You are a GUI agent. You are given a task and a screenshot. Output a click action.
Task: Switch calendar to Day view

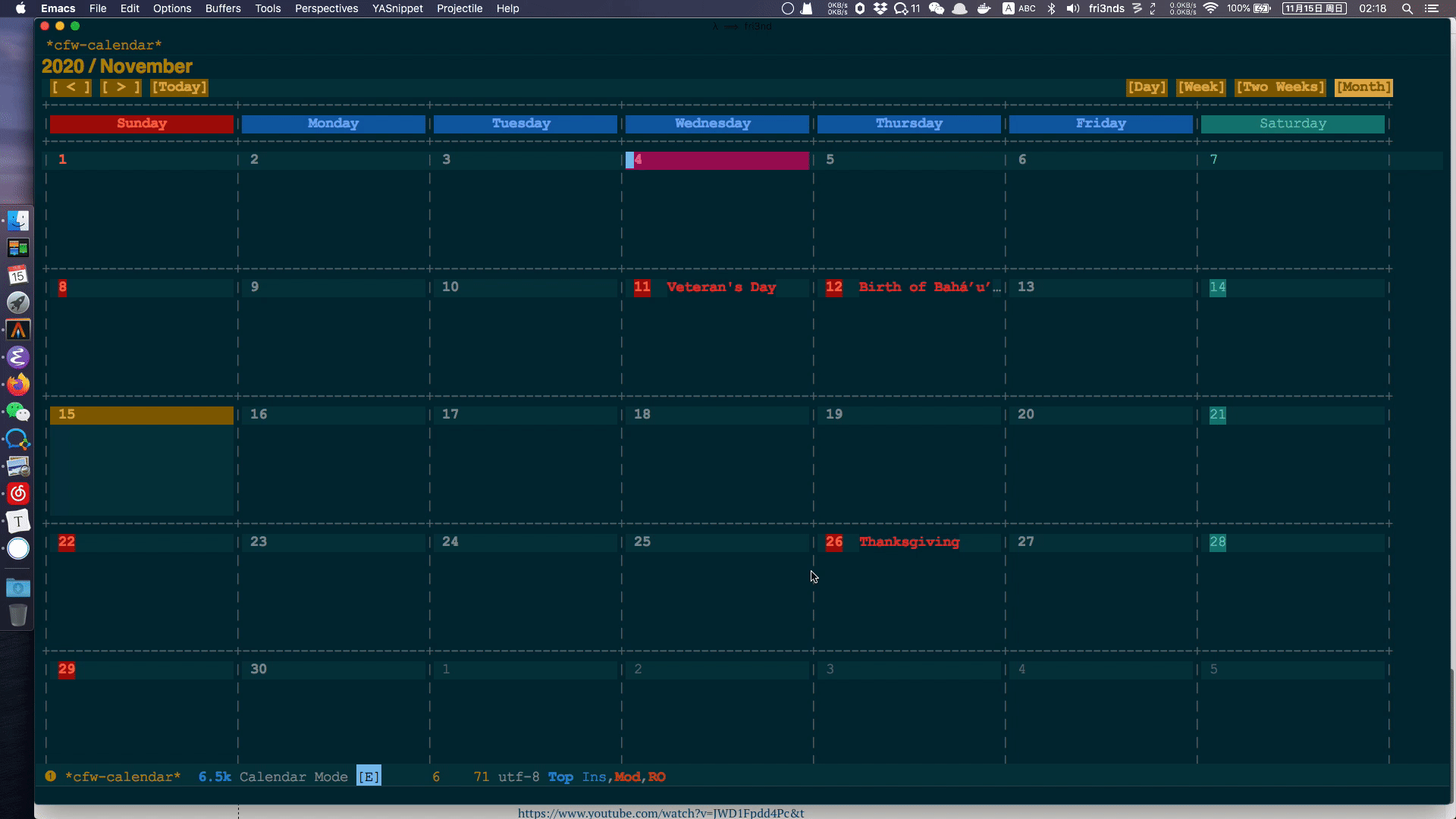tap(1147, 87)
